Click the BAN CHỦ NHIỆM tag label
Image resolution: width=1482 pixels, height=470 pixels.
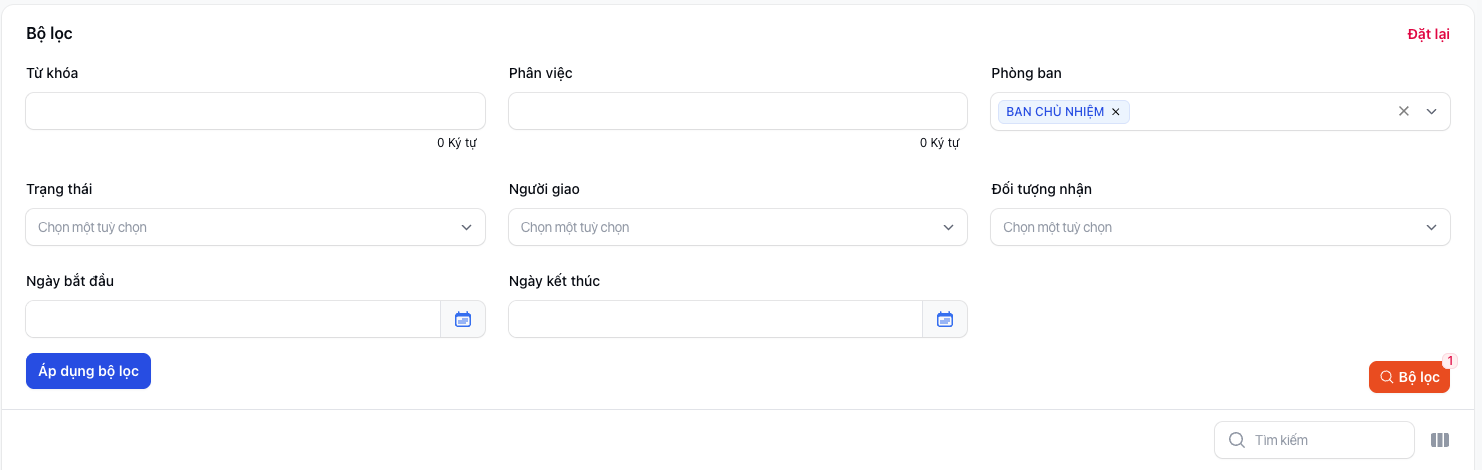[1055, 112]
